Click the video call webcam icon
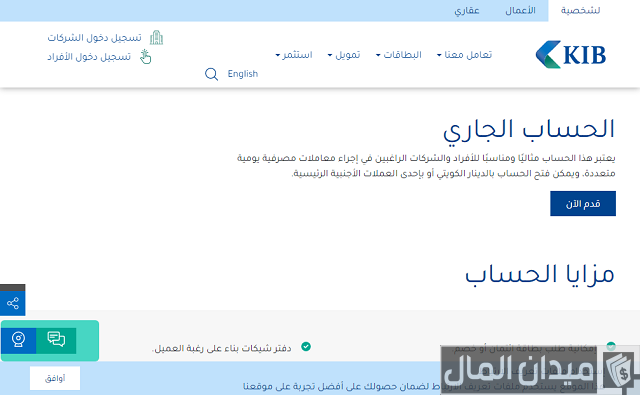This screenshot has height=395, width=640. (18, 340)
